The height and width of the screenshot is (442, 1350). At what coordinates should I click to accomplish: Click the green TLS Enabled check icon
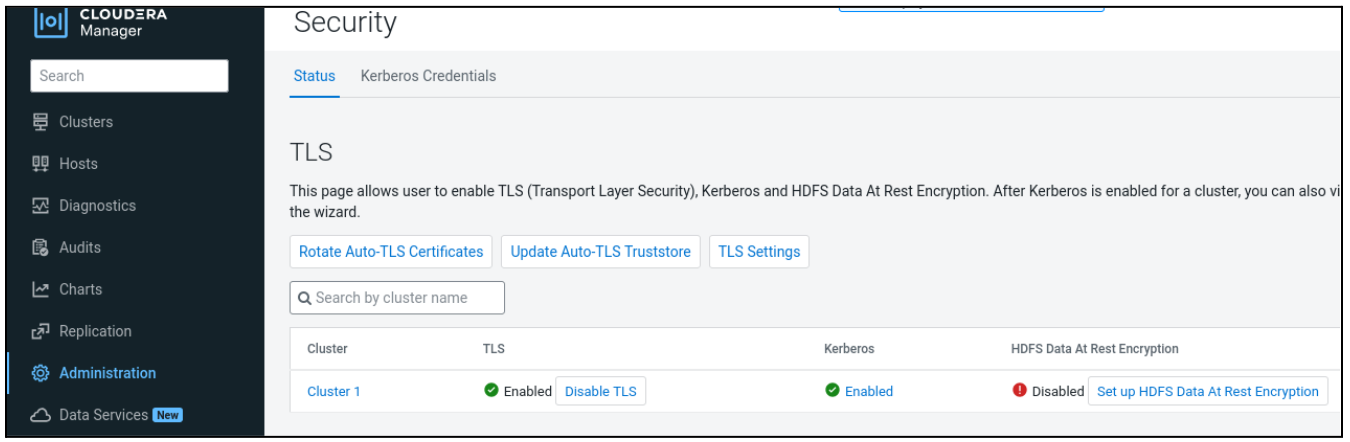[x=491, y=391]
